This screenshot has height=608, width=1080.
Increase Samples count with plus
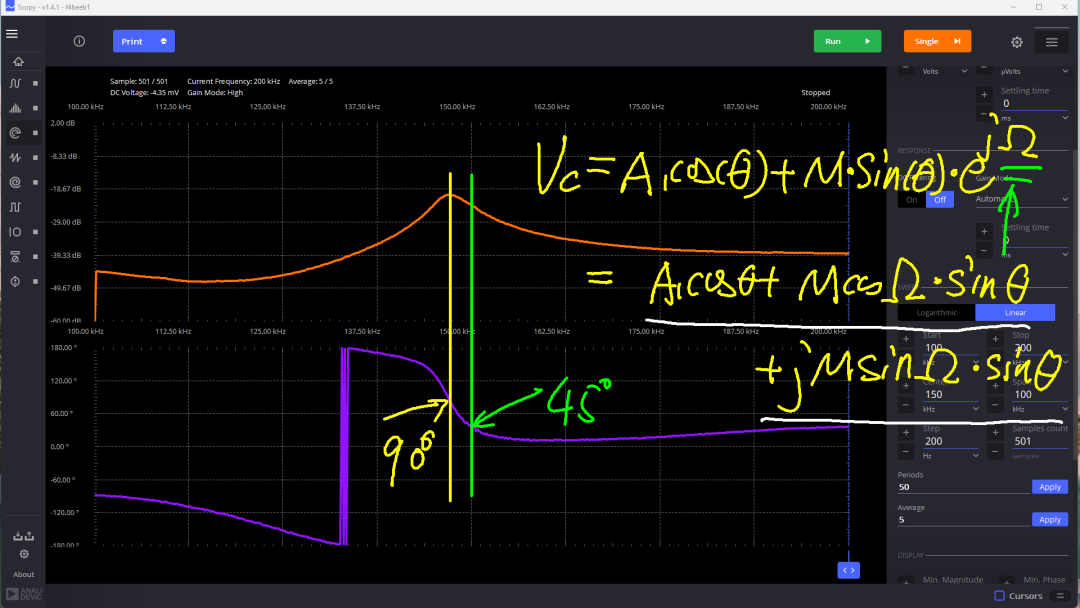995,433
